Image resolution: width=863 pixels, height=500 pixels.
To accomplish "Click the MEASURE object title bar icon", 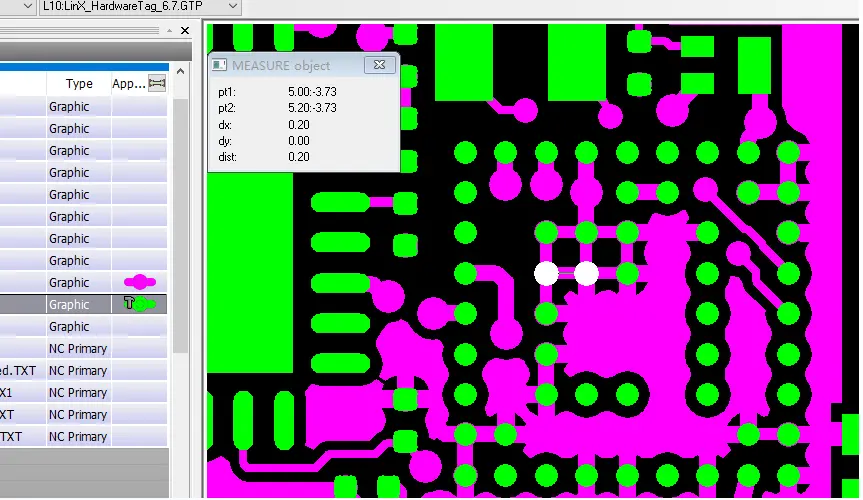I will 220,65.
